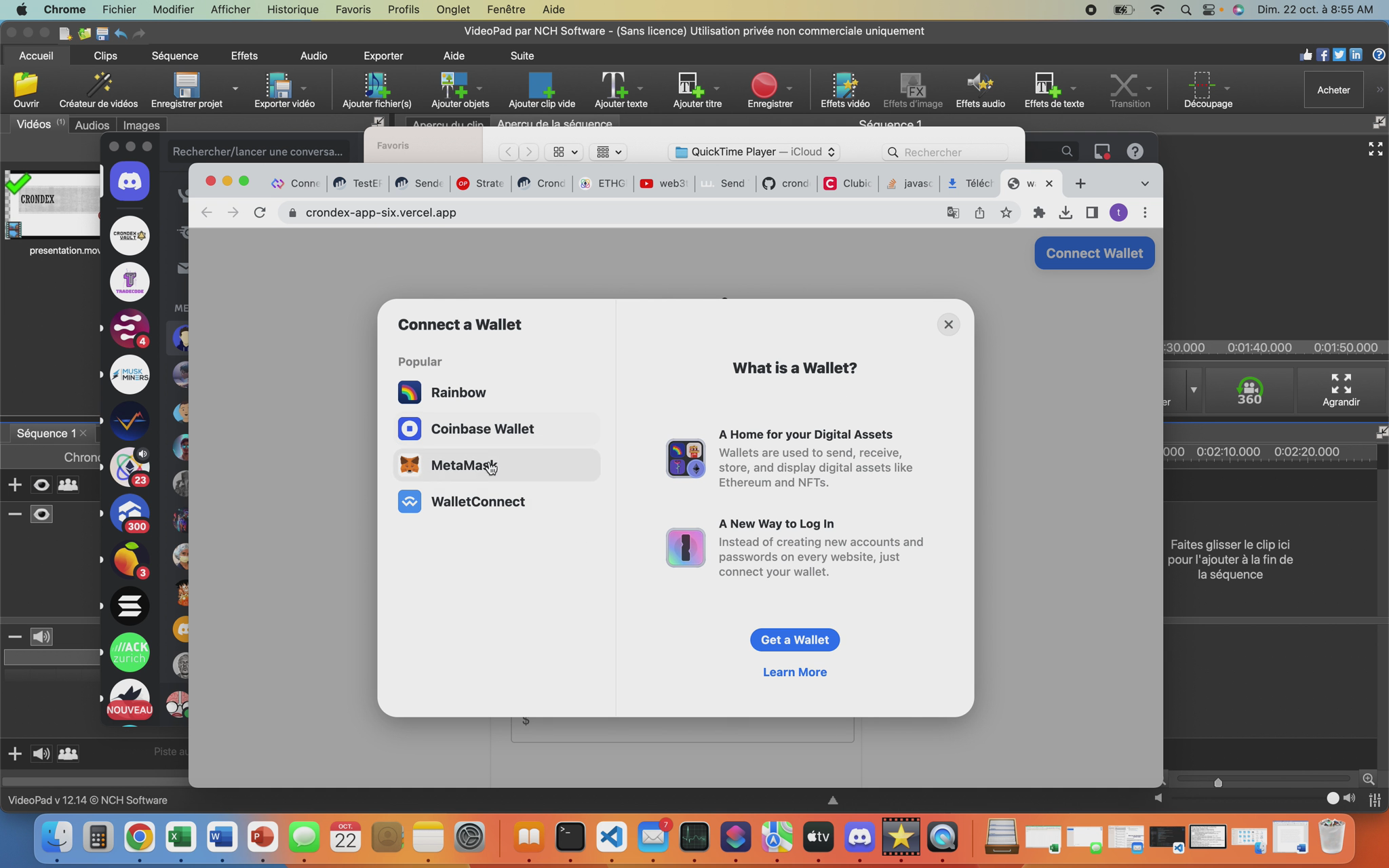Switch to Séquence ribbon tab
The height and width of the screenshot is (868, 1389).
coord(175,56)
